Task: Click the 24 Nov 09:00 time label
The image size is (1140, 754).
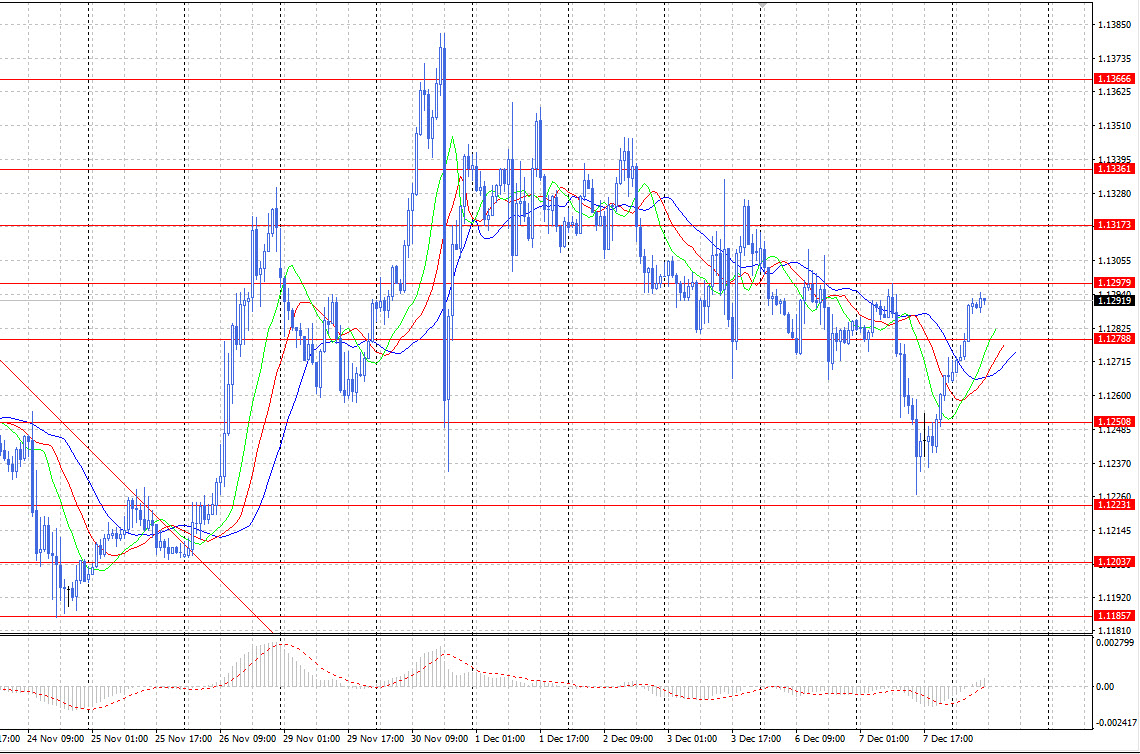Action: click(x=55, y=739)
